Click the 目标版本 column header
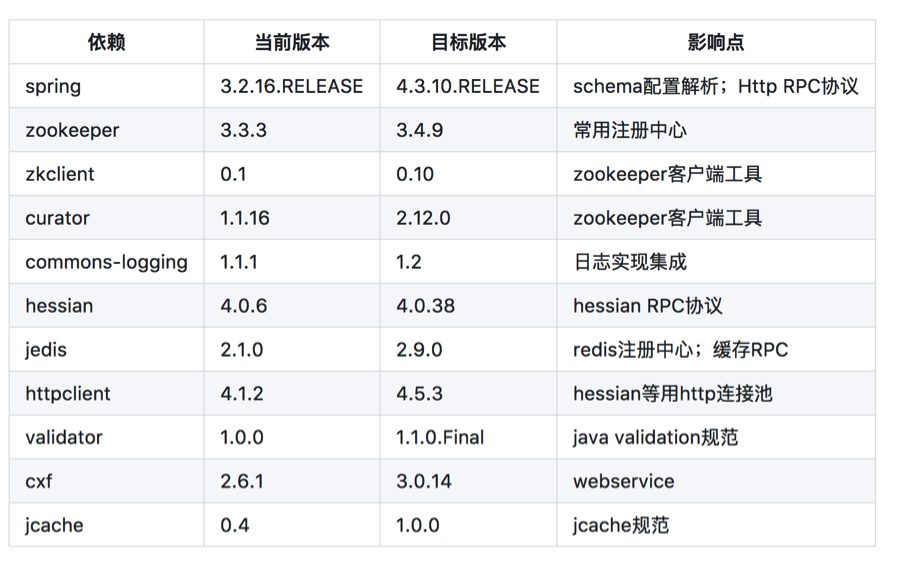Image resolution: width=900 pixels, height=561 pixels. (468, 42)
